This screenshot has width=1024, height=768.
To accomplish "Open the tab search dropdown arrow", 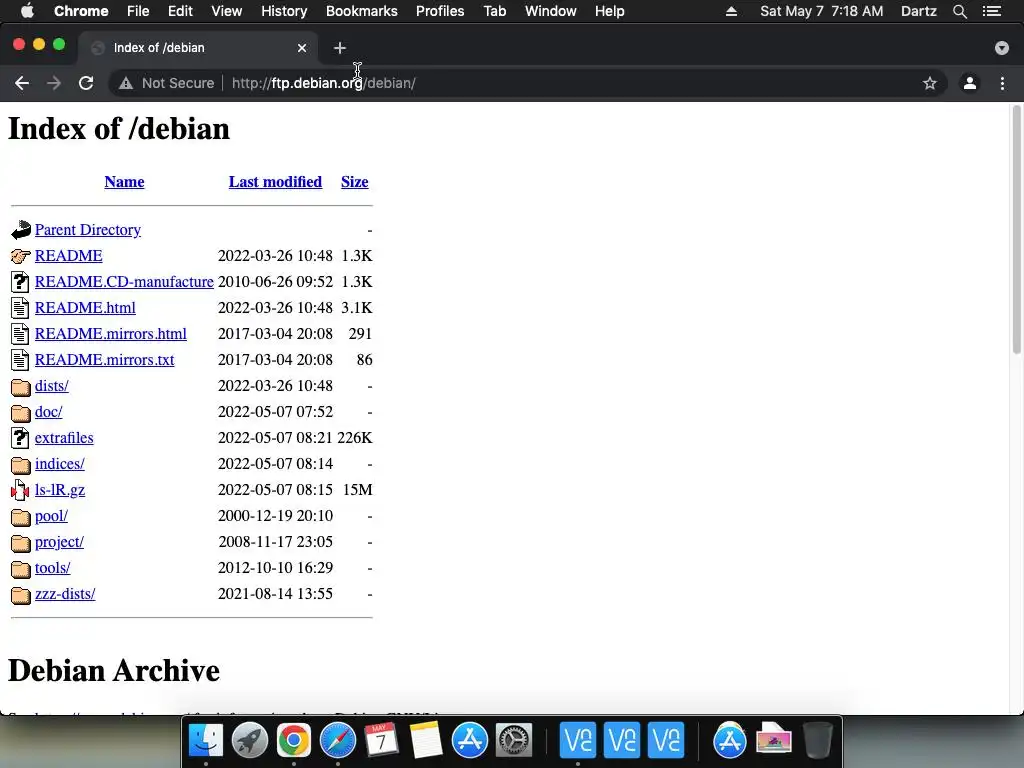I will tap(1002, 48).
